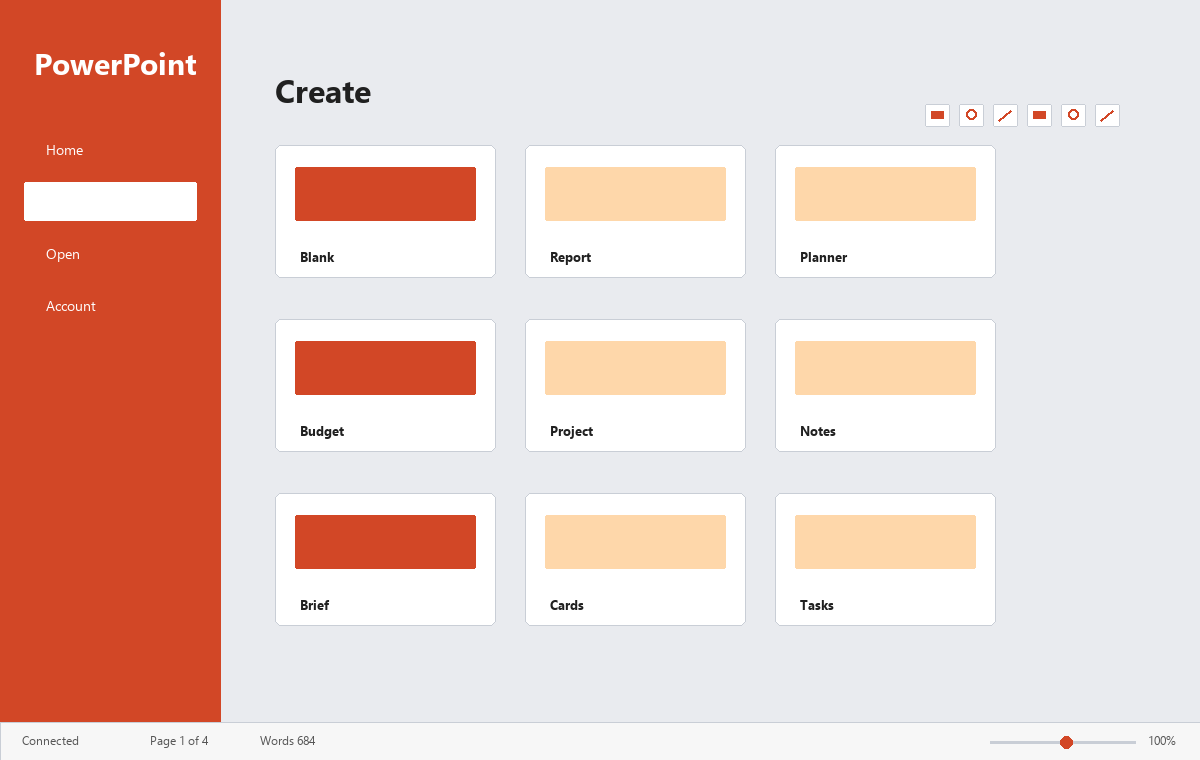Create a Blank presentation
The width and height of the screenshot is (1200, 760).
(385, 211)
